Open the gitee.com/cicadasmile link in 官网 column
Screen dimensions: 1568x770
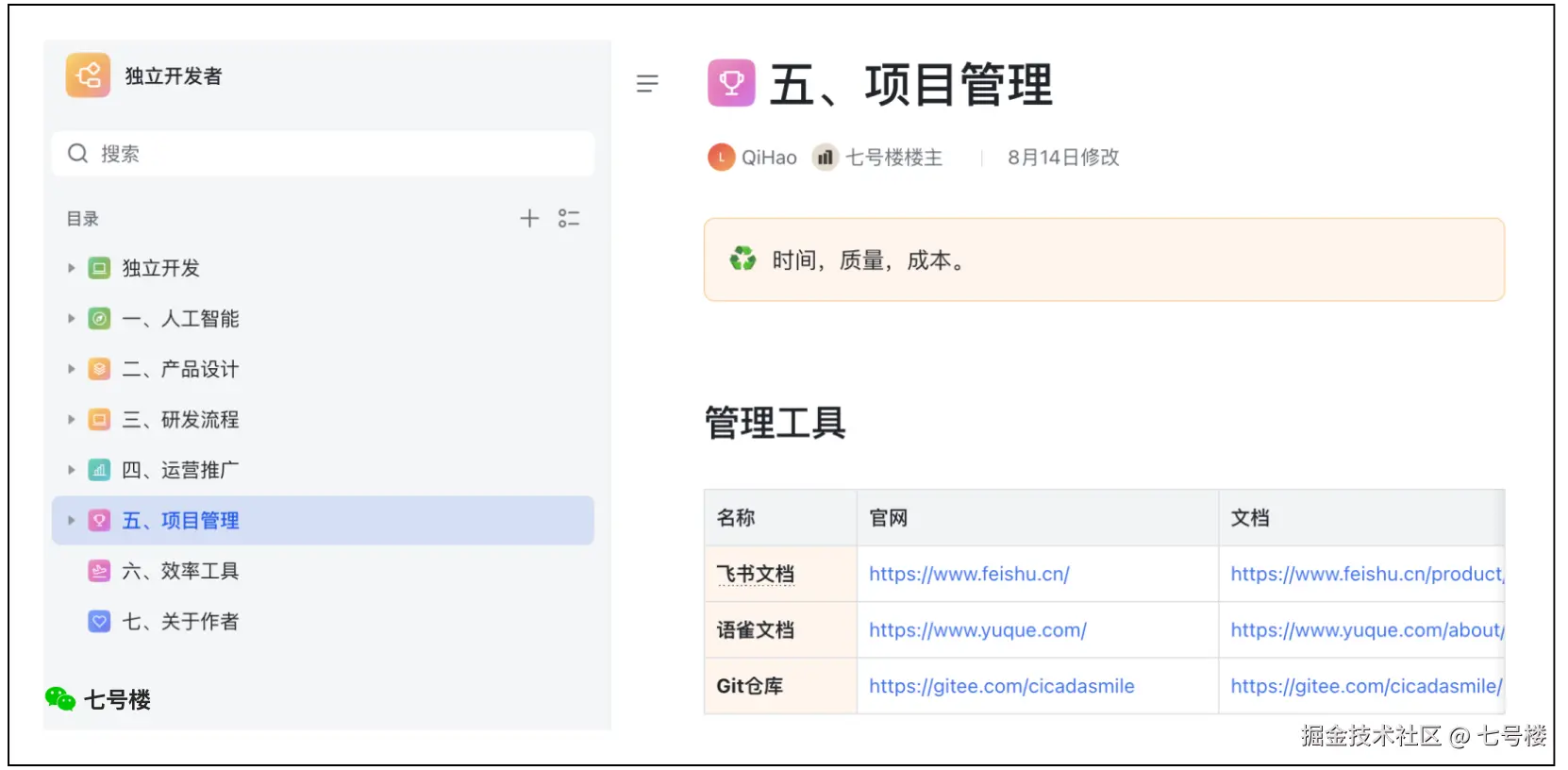1002,686
